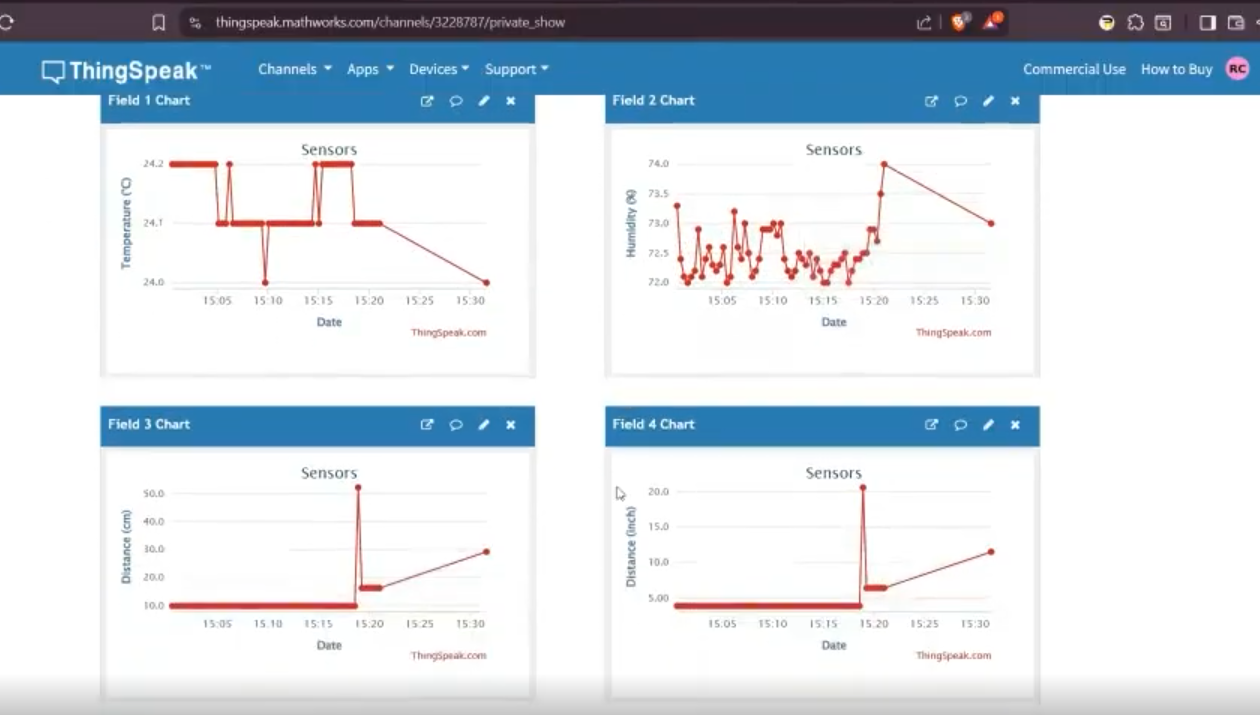Click the comment icon on Field 4 Chart

[960, 425]
